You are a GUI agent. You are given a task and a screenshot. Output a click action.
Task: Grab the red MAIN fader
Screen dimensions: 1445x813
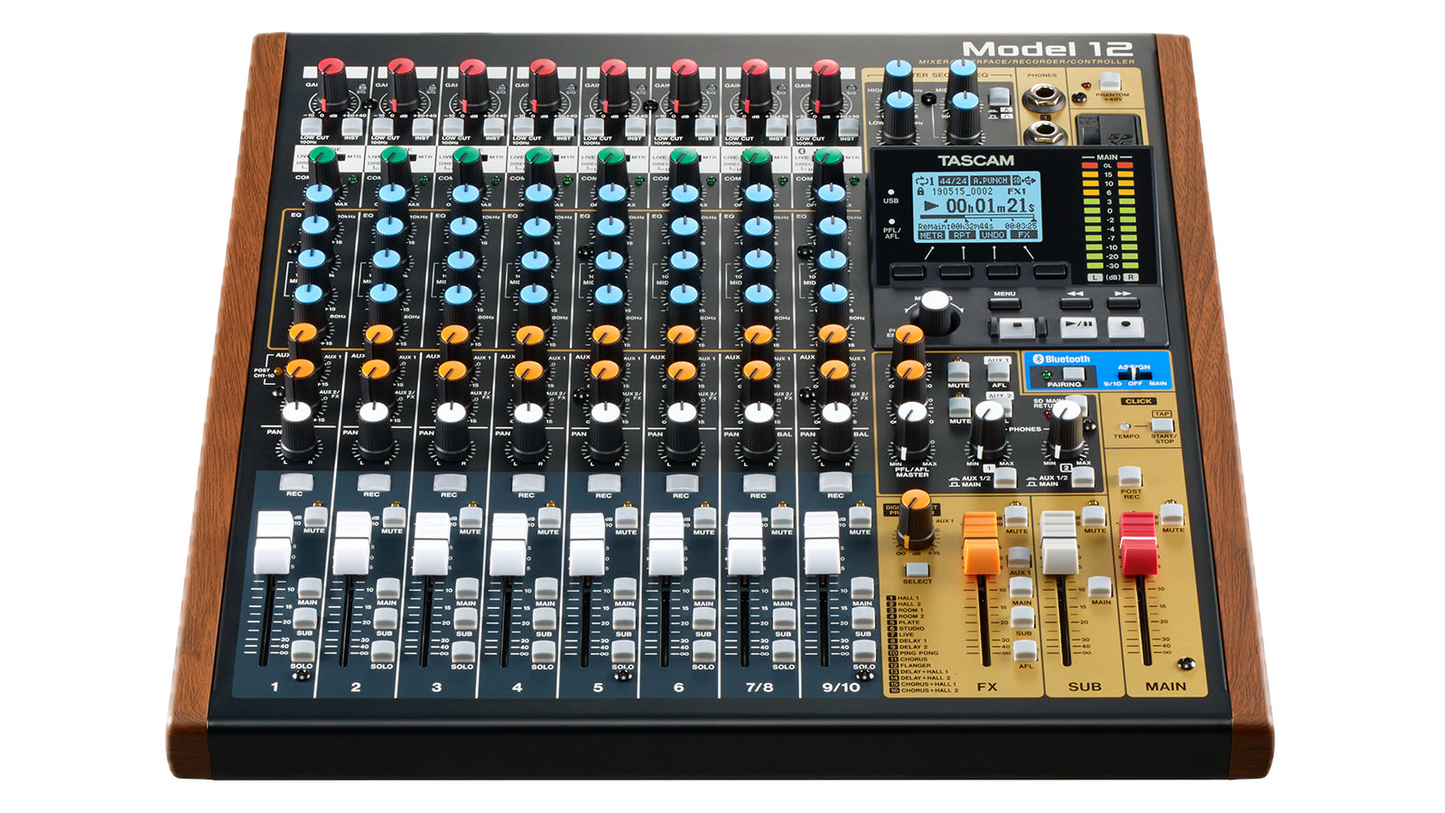(x=1138, y=544)
